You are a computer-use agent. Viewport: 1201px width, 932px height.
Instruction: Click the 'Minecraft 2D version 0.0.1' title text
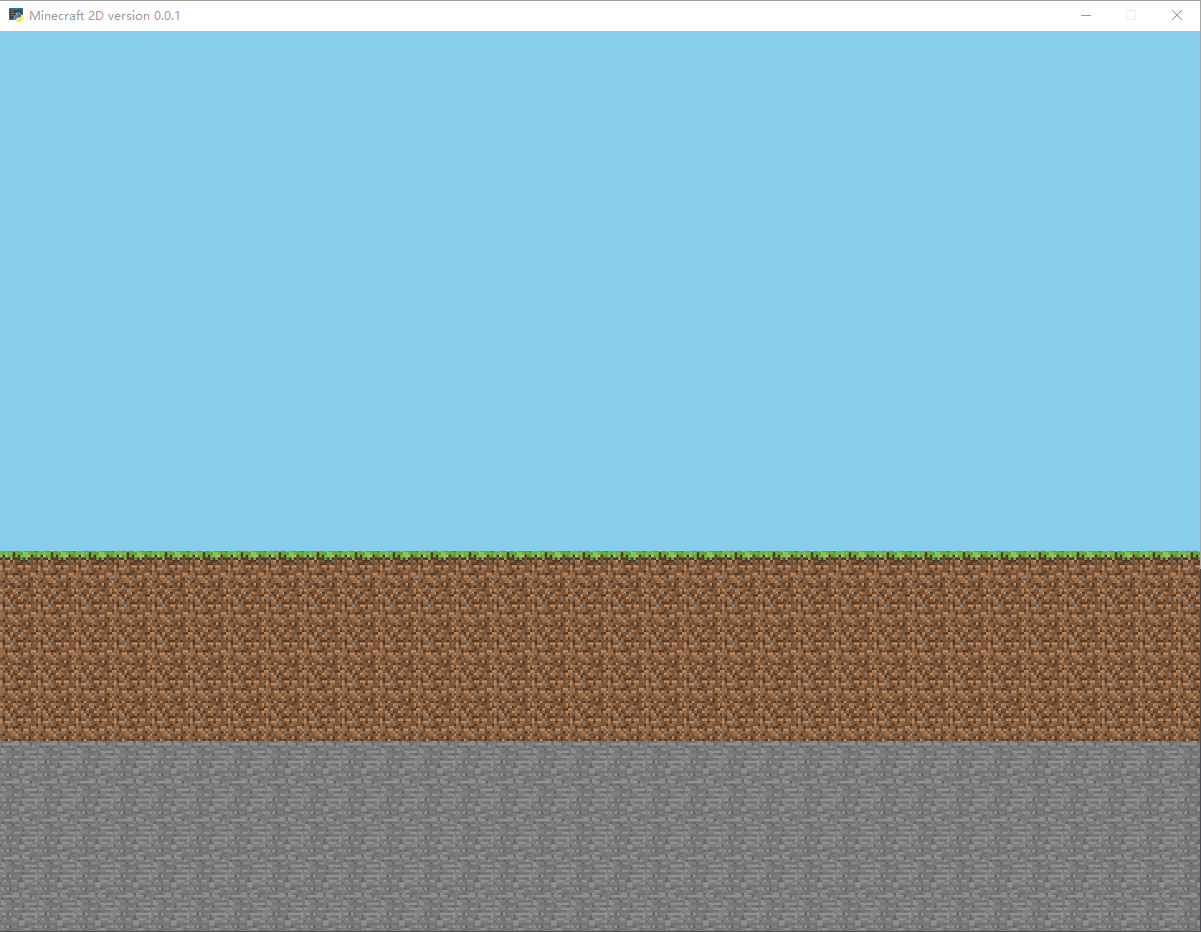point(105,16)
